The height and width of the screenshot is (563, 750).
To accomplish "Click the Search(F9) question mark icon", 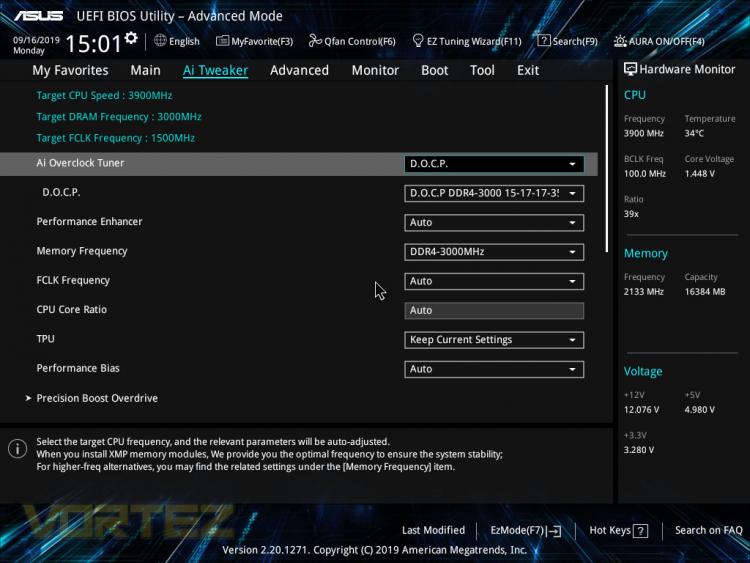I will pyautogui.click(x=544, y=41).
